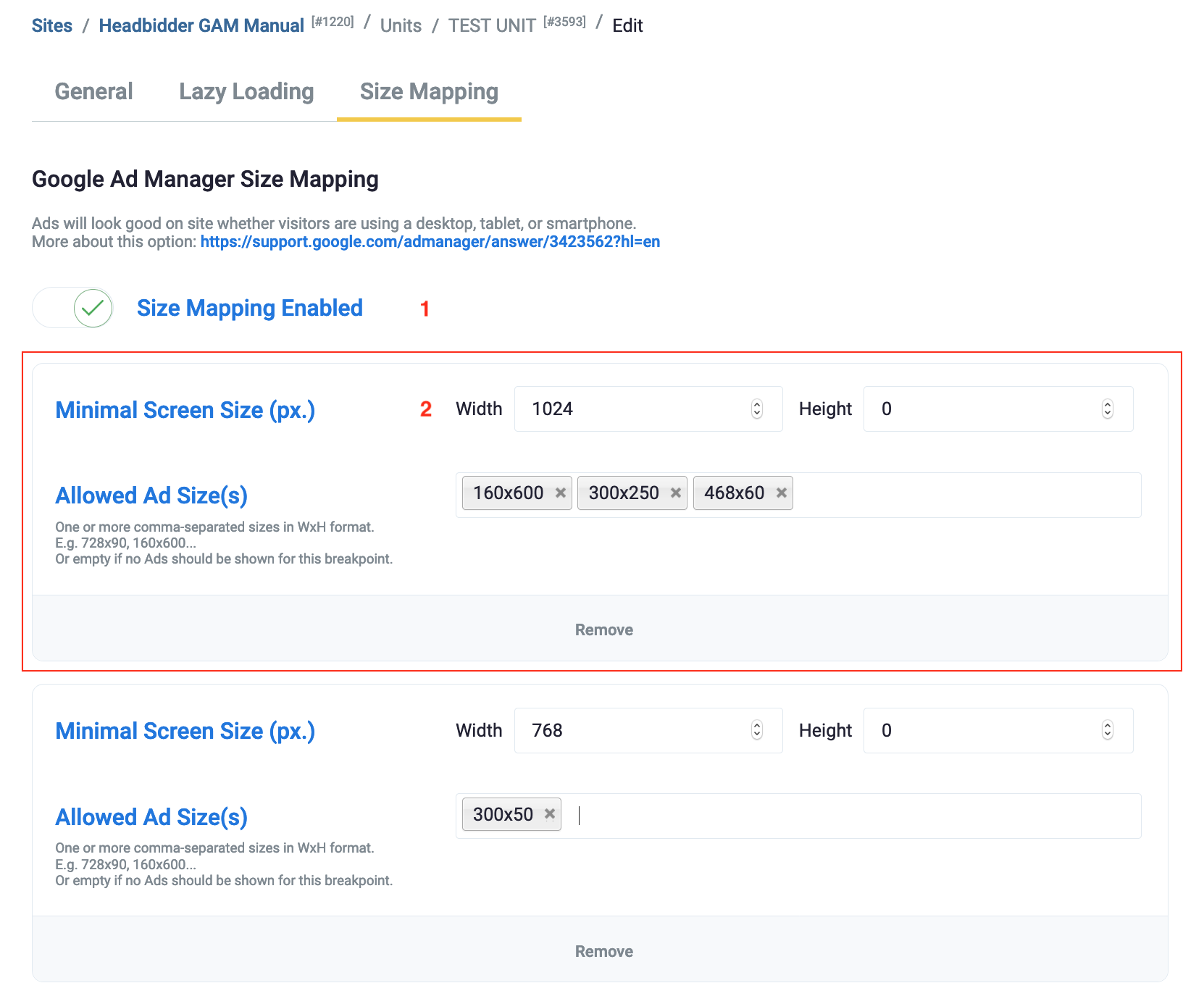The image size is (1204, 1004).
Task: Remove the 768 width breakpoint
Action: click(603, 951)
